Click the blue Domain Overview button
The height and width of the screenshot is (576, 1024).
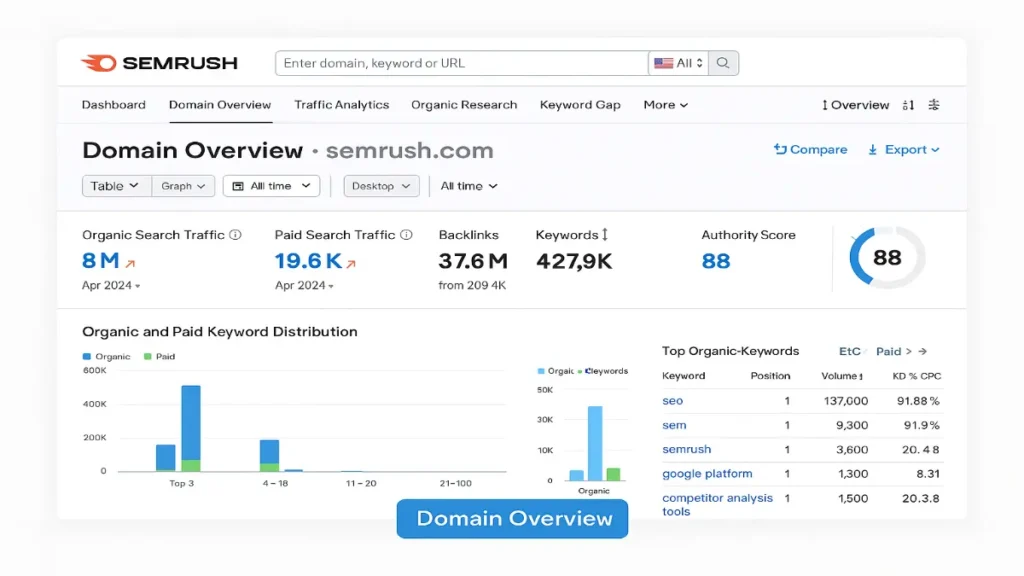coord(513,519)
